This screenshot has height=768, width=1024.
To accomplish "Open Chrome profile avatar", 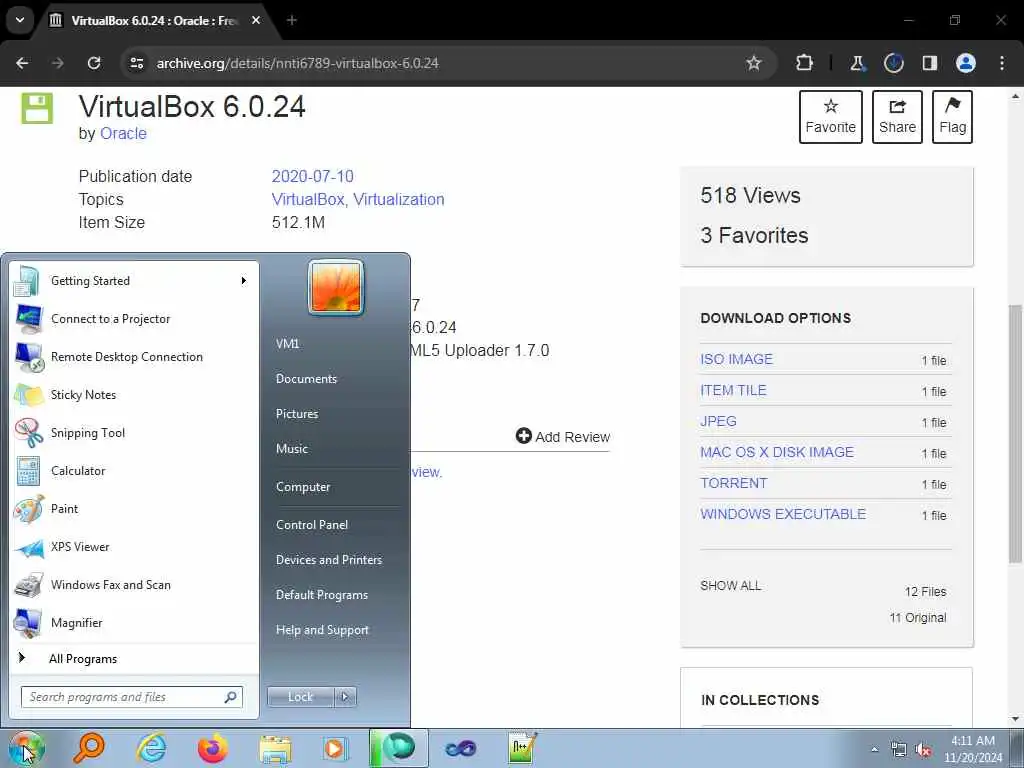I will 966,63.
